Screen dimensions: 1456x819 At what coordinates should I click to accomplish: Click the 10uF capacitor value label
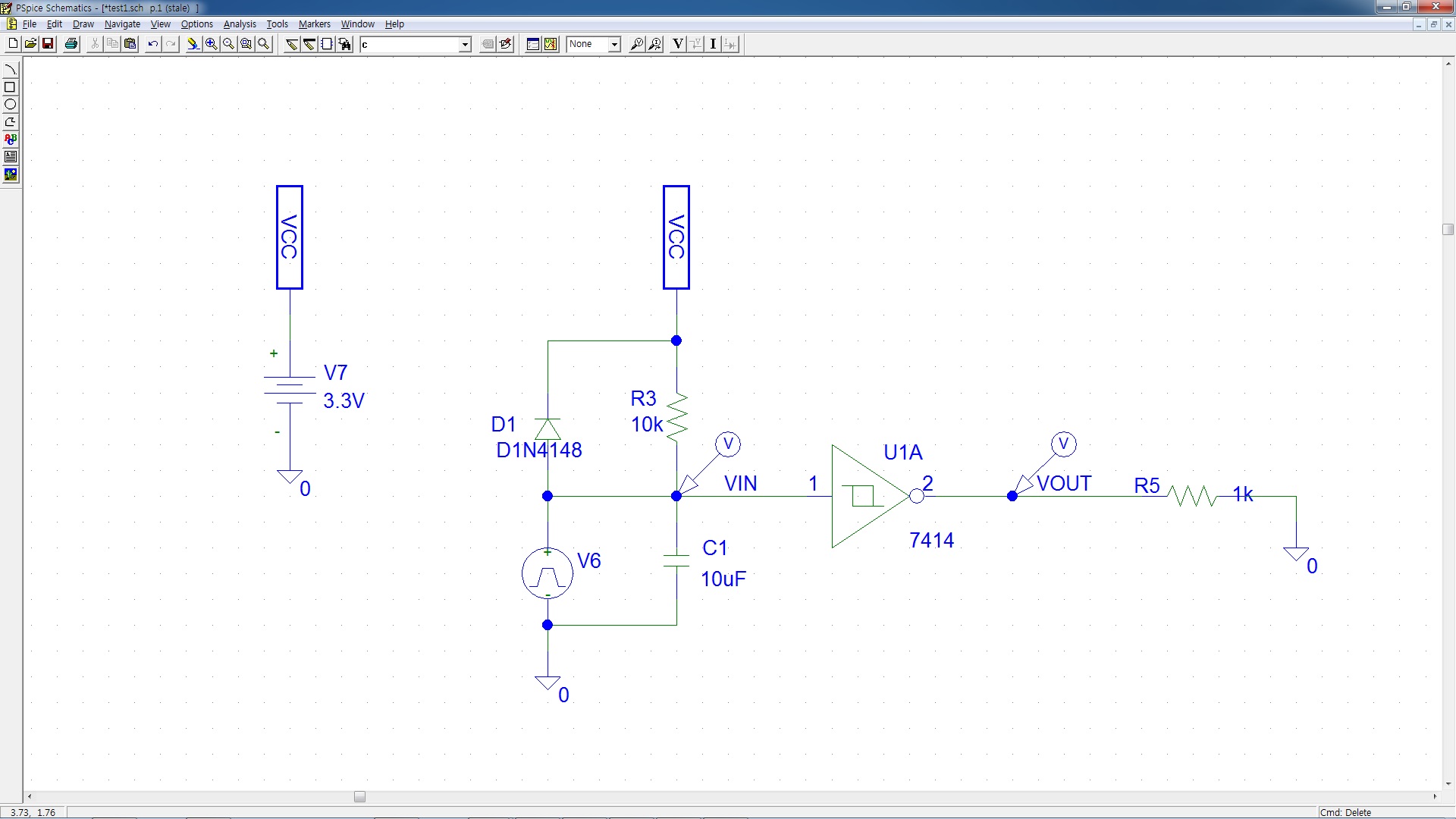coord(723,579)
